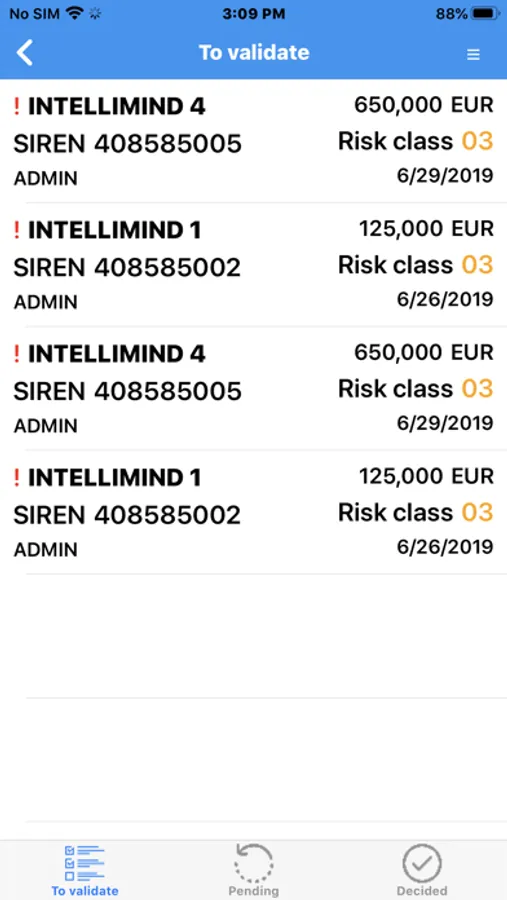Open last 125,000 EUR request
Viewport: 507px width, 900px height.
253,513
